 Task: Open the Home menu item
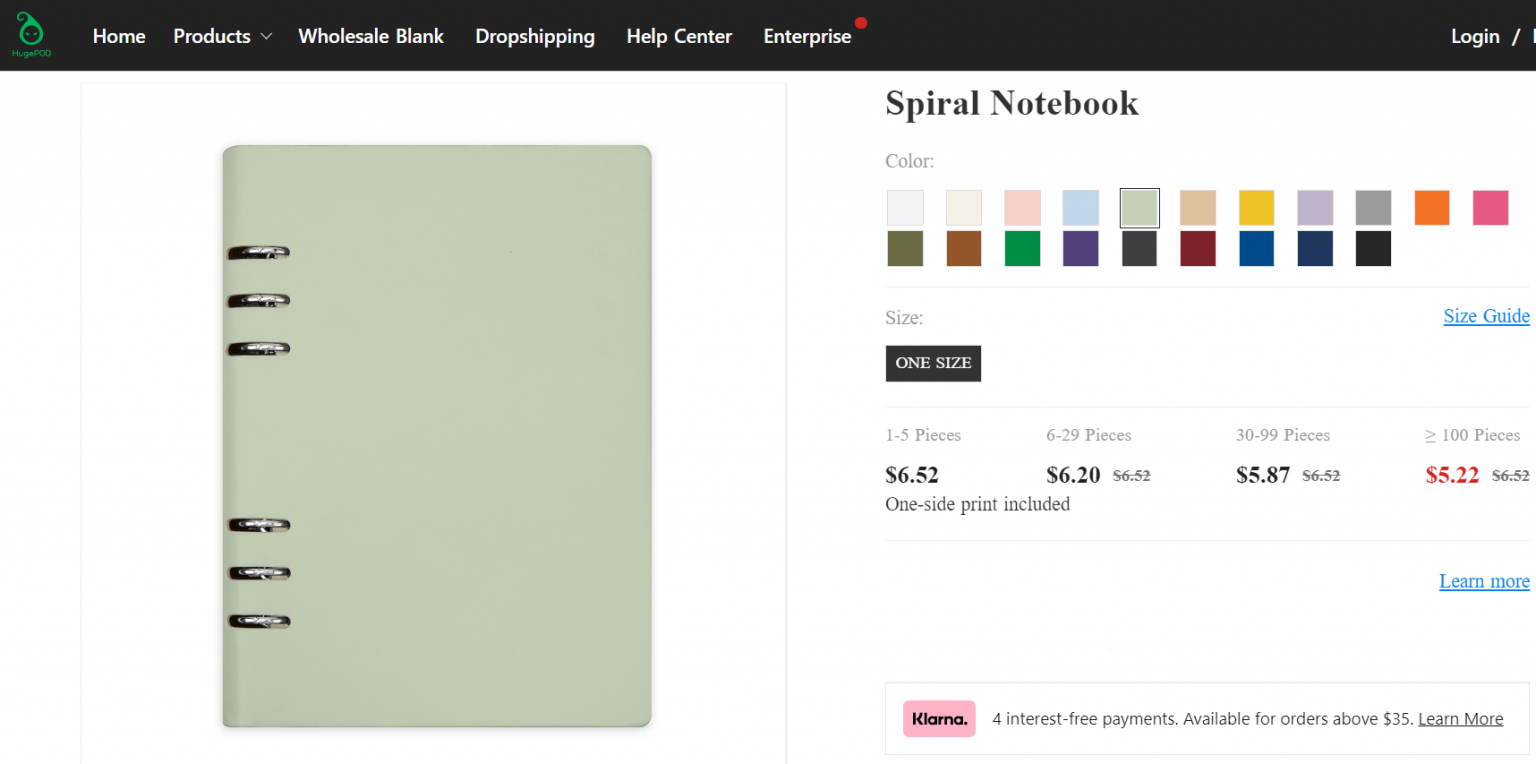(118, 36)
